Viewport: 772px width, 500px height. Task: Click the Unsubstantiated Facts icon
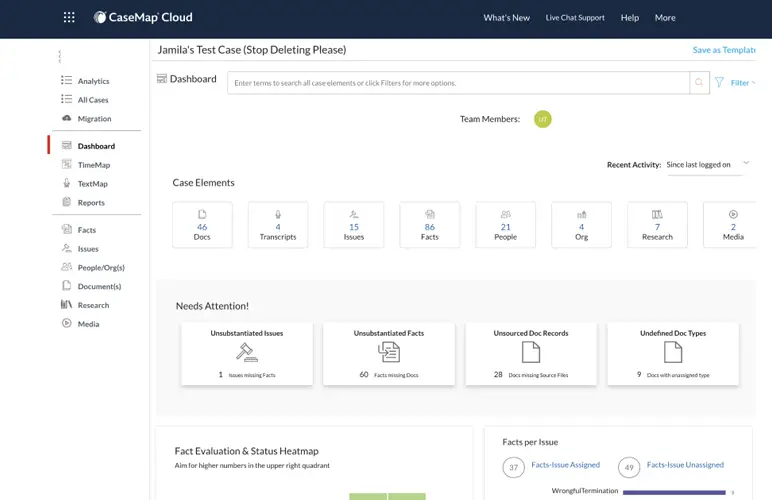(x=389, y=351)
